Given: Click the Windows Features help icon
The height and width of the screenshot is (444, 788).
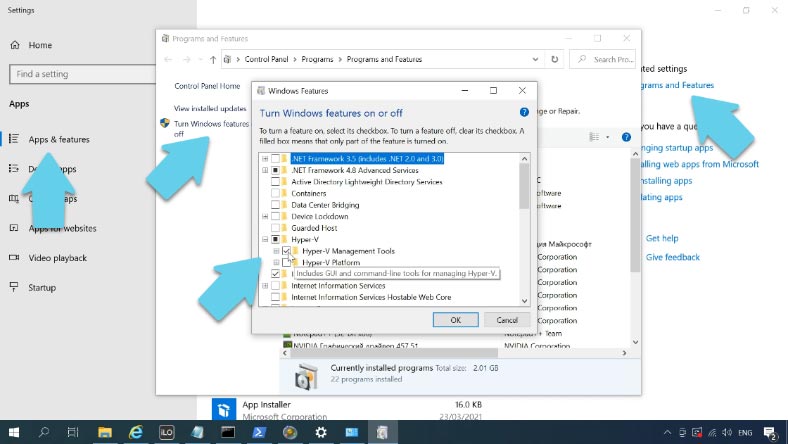Looking at the screenshot, I should [x=524, y=112].
